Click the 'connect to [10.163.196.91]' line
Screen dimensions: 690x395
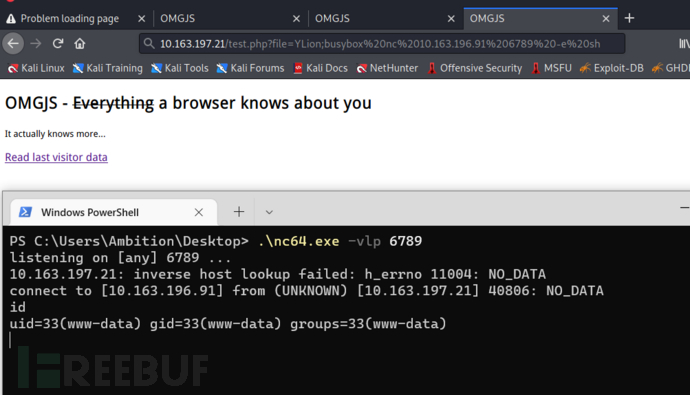coord(306,291)
